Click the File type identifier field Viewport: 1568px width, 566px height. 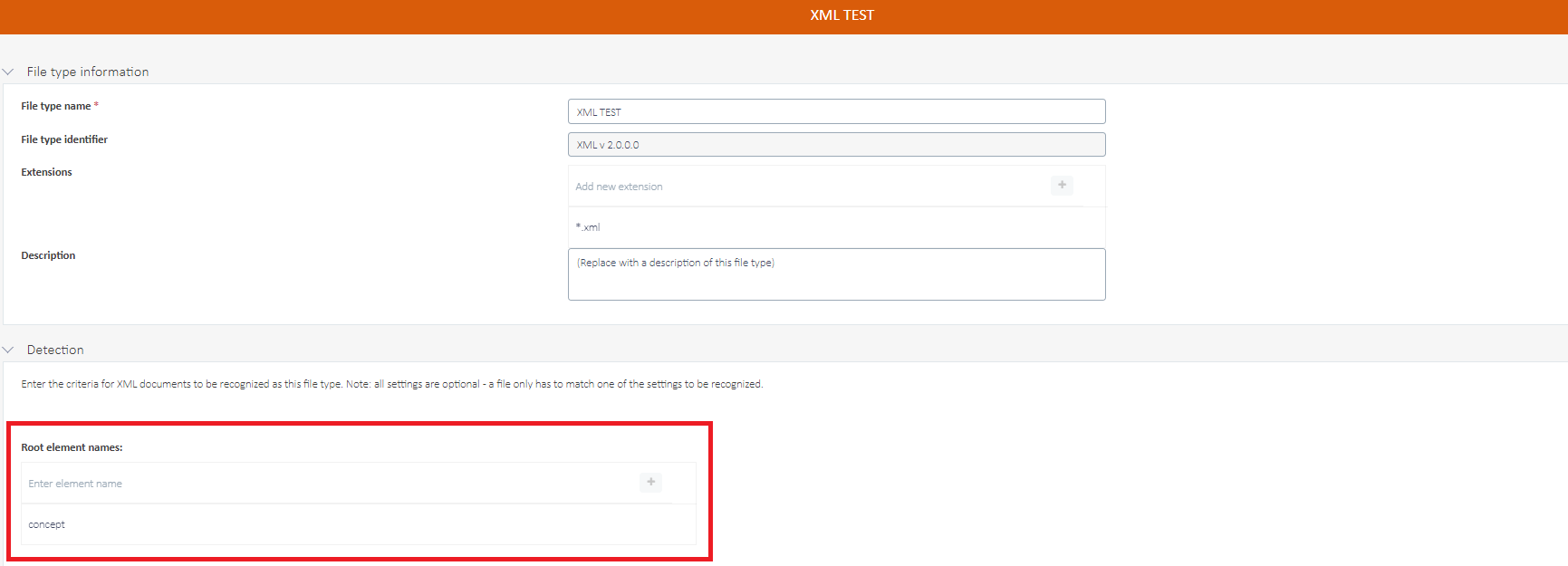[x=836, y=144]
